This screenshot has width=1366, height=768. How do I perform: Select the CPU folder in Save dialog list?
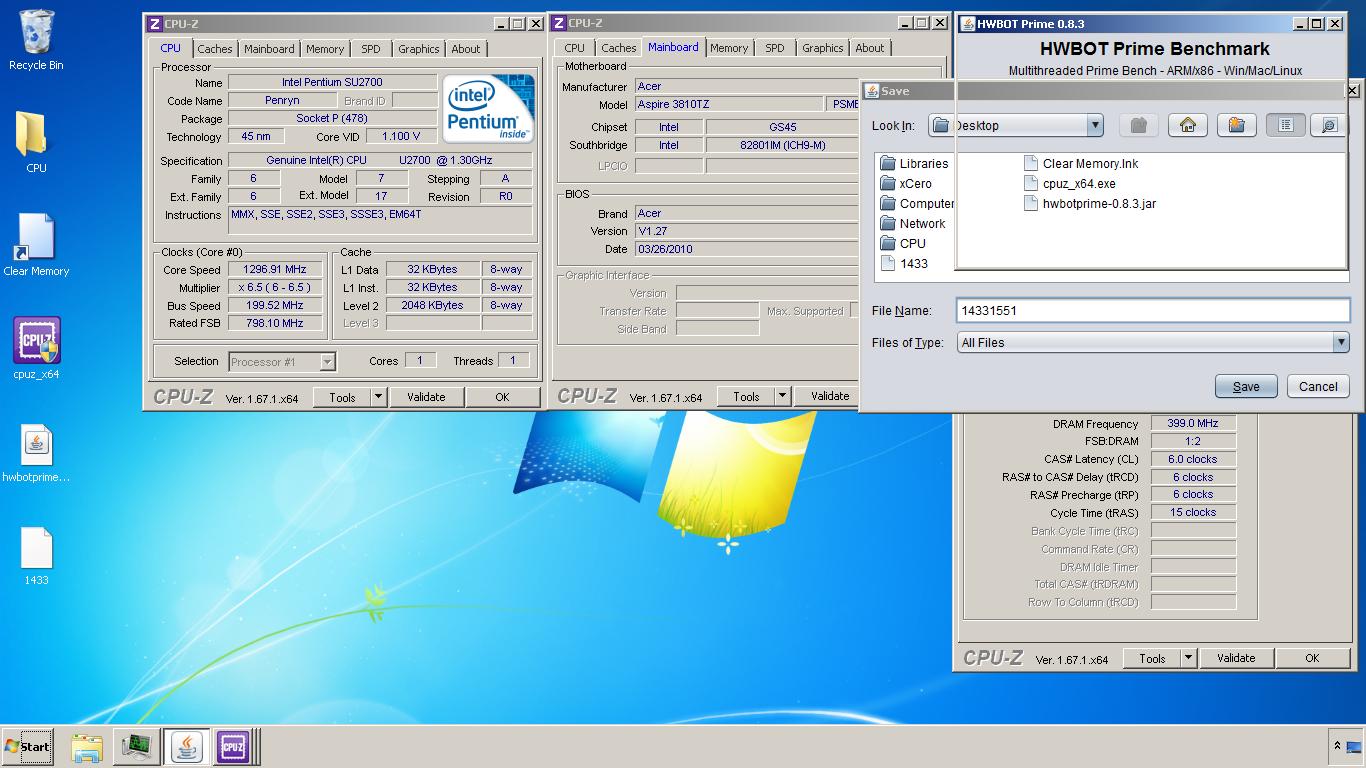click(x=903, y=243)
